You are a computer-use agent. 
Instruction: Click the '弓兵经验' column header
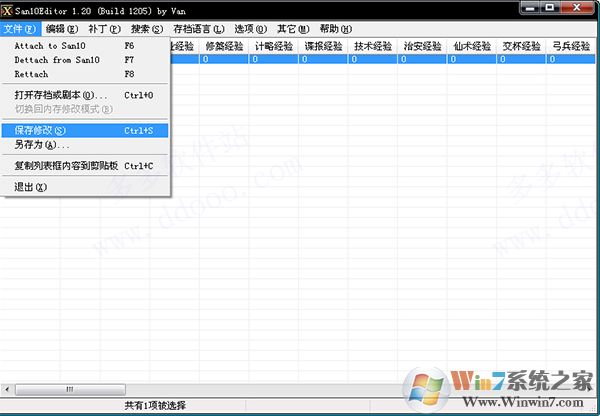[x=572, y=46]
